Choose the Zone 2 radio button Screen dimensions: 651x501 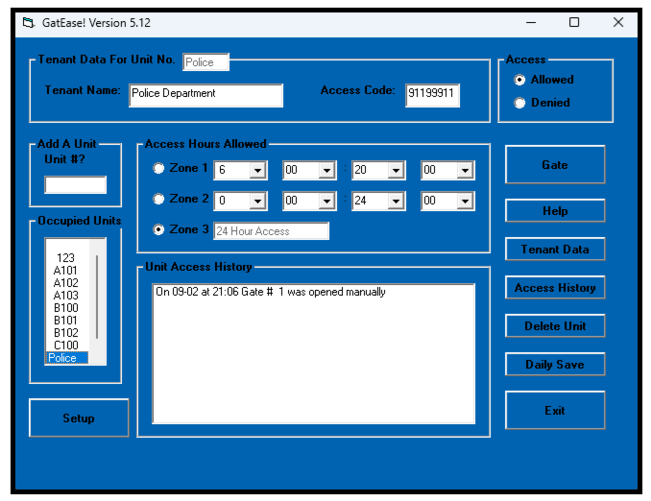(x=158, y=199)
